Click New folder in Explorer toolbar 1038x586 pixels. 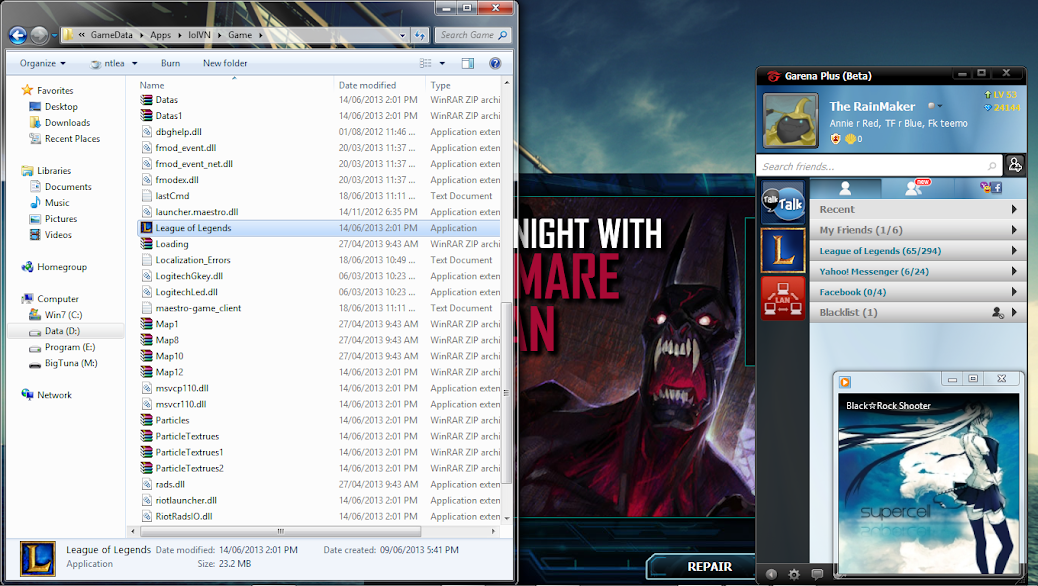225,64
